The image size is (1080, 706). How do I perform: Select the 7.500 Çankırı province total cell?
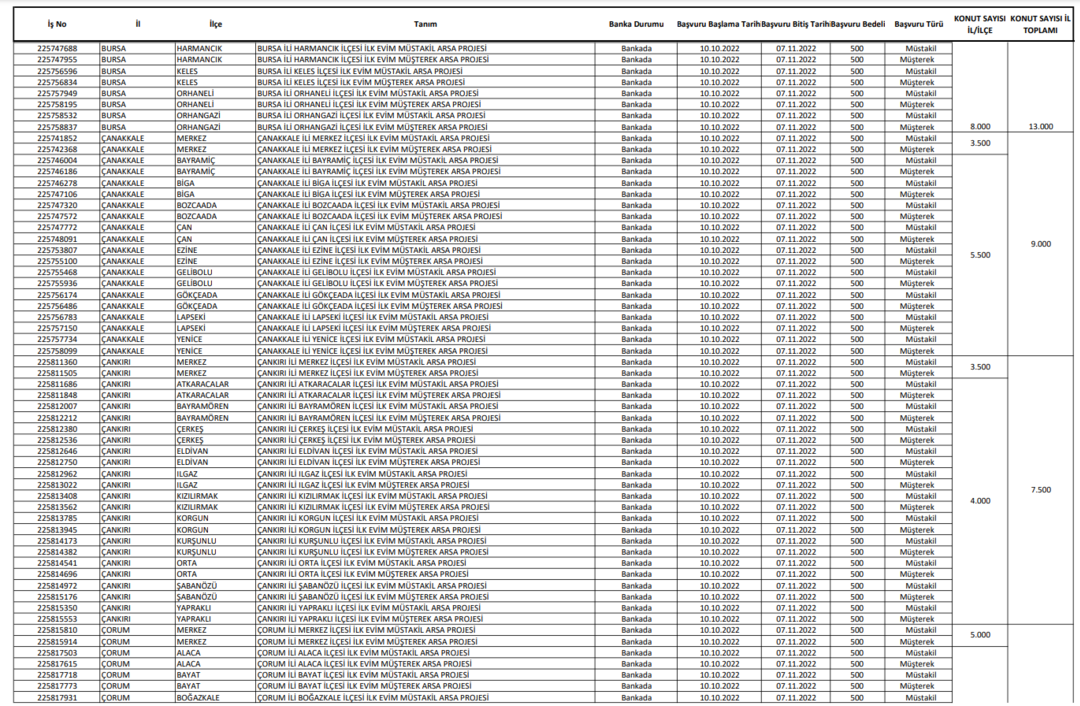[x=1040, y=490]
